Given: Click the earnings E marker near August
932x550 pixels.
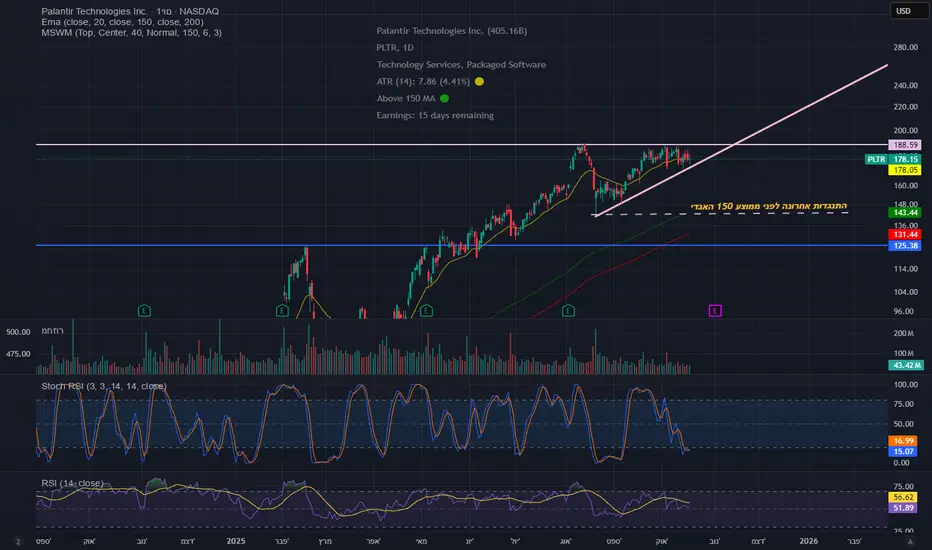Looking at the screenshot, I should pos(568,310).
